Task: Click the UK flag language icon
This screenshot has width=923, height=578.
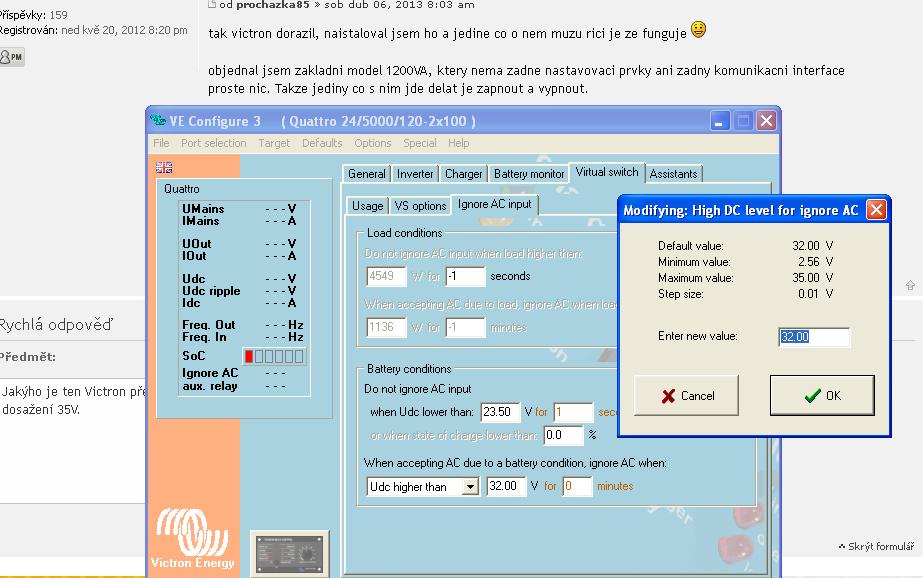Action: [x=164, y=168]
